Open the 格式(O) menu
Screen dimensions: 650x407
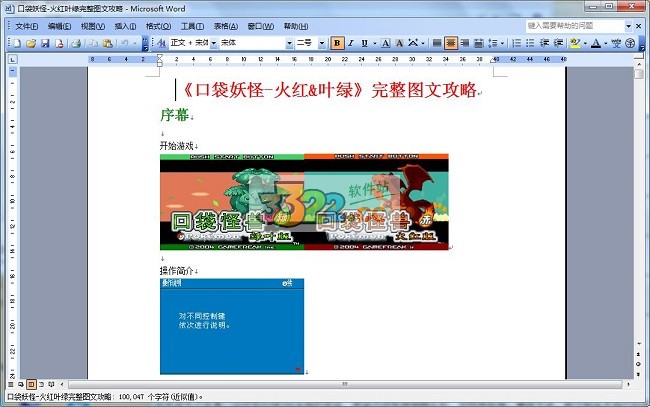[x=158, y=26]
